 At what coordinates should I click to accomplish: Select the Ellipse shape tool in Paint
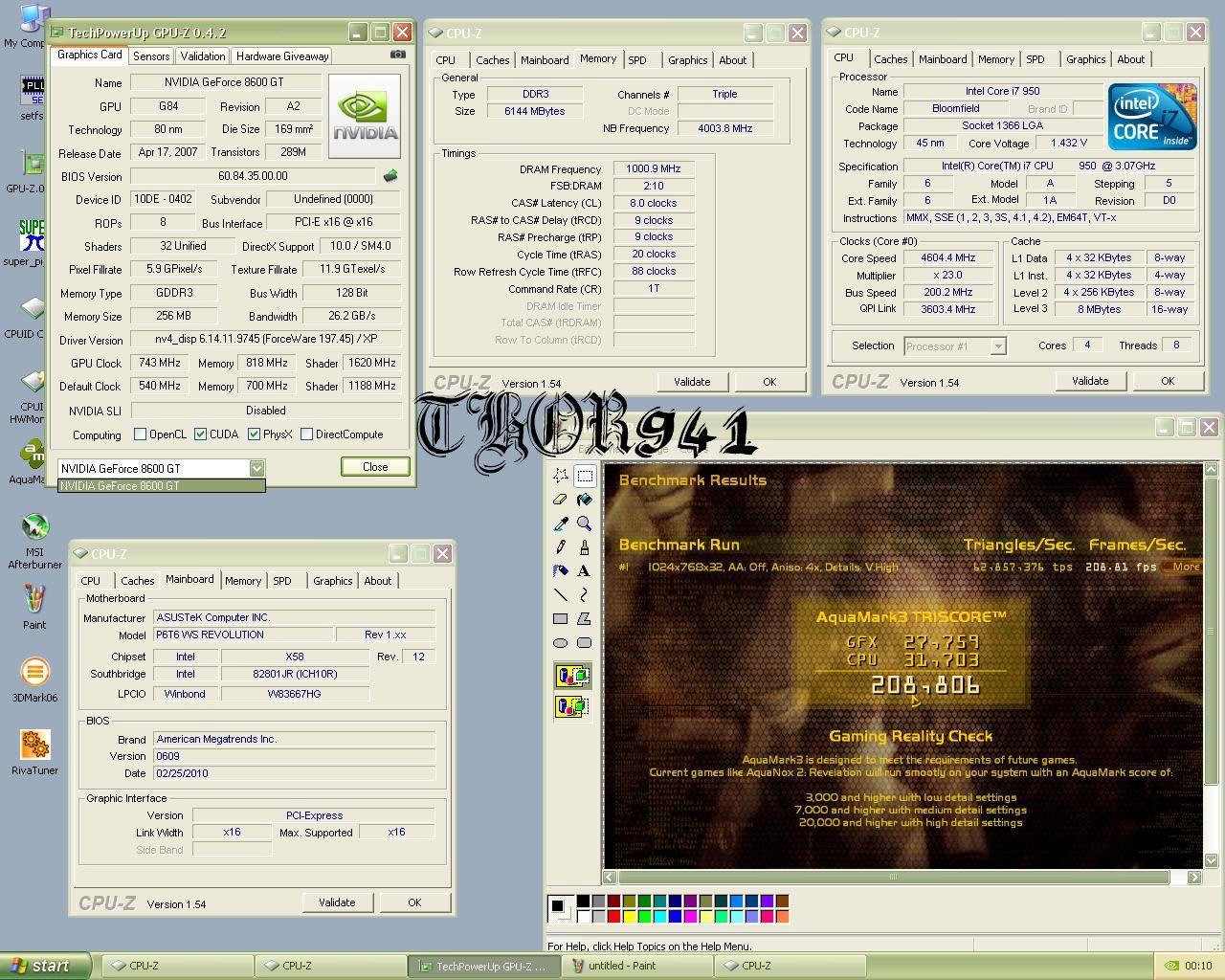[x=561, y=643]
